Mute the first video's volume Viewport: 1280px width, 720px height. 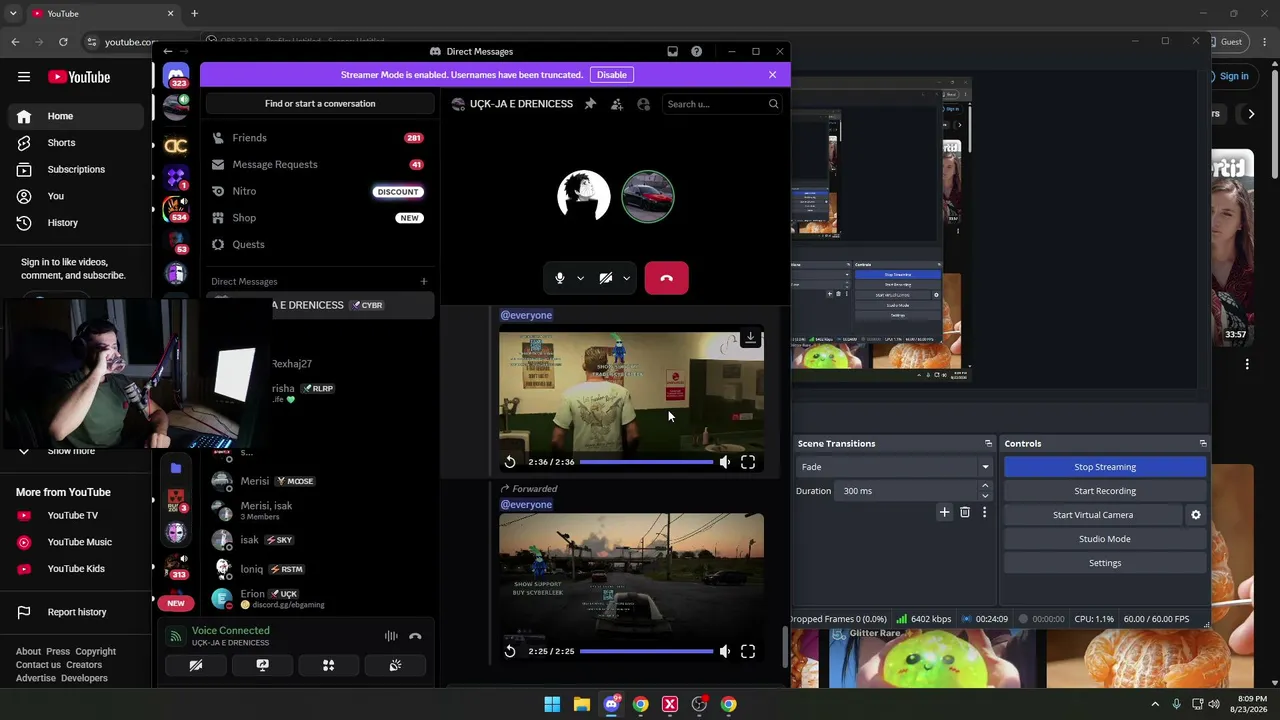click(x=725, y=462)
